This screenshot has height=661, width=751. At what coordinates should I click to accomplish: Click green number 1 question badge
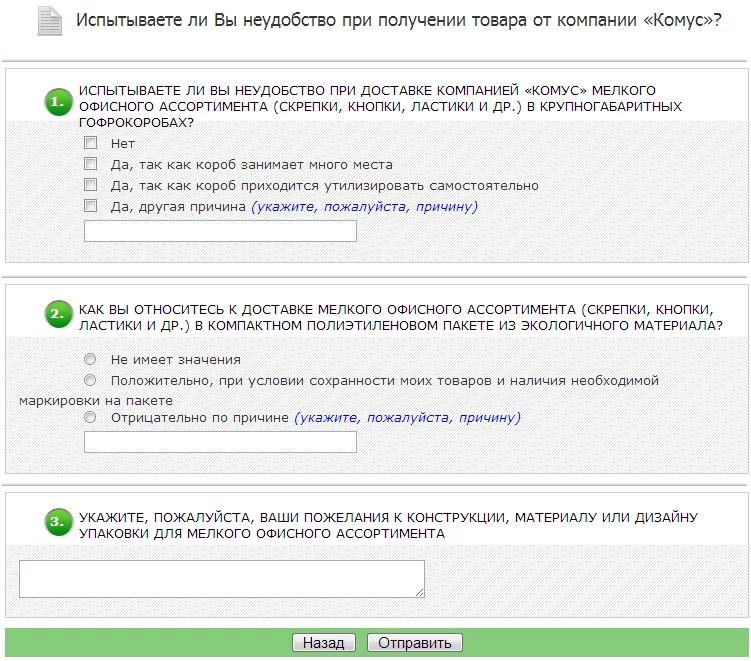click(x=58, y=102)
